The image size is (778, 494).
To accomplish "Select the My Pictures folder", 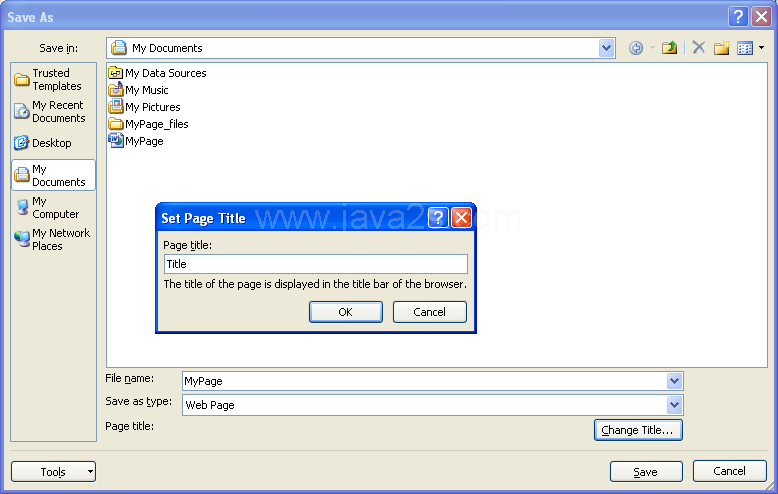I will [144, 107].
